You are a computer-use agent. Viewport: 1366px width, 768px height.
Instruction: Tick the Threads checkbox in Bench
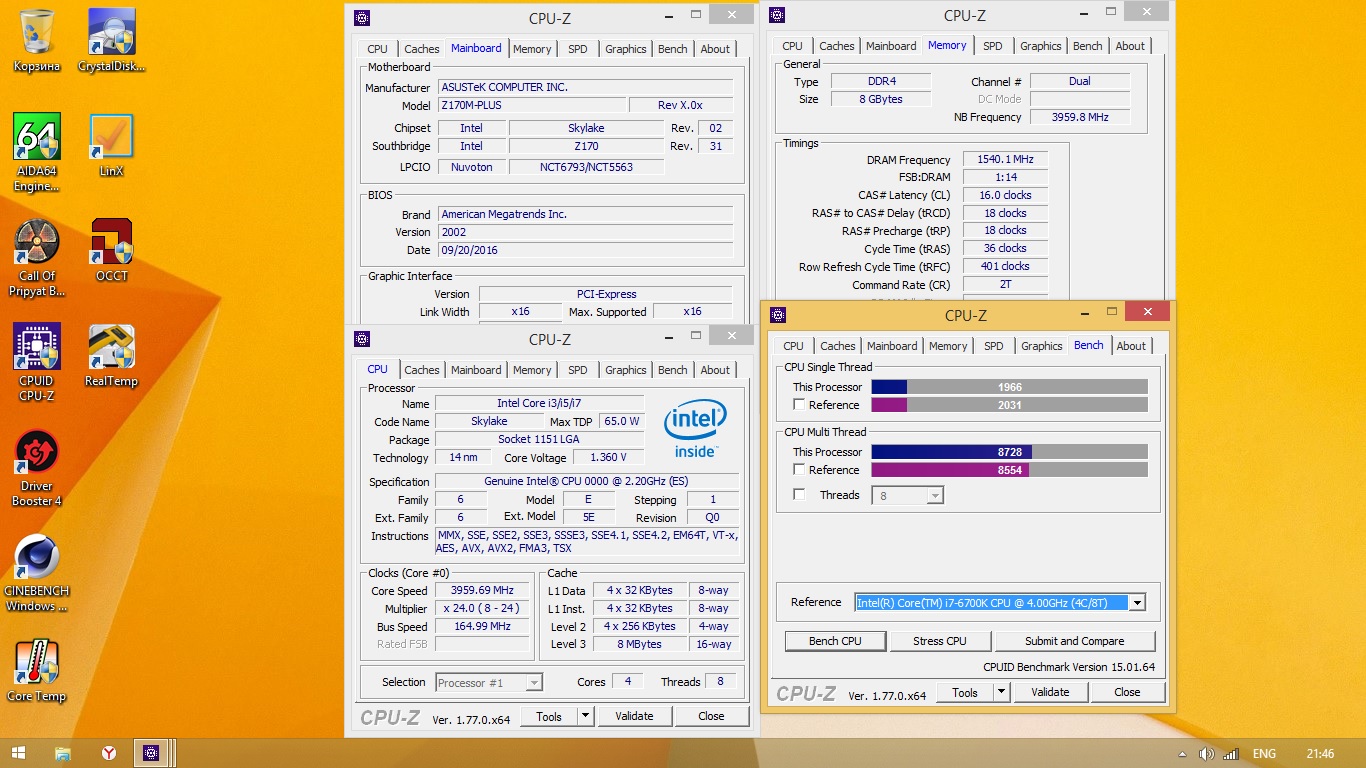tap(799, 495)
